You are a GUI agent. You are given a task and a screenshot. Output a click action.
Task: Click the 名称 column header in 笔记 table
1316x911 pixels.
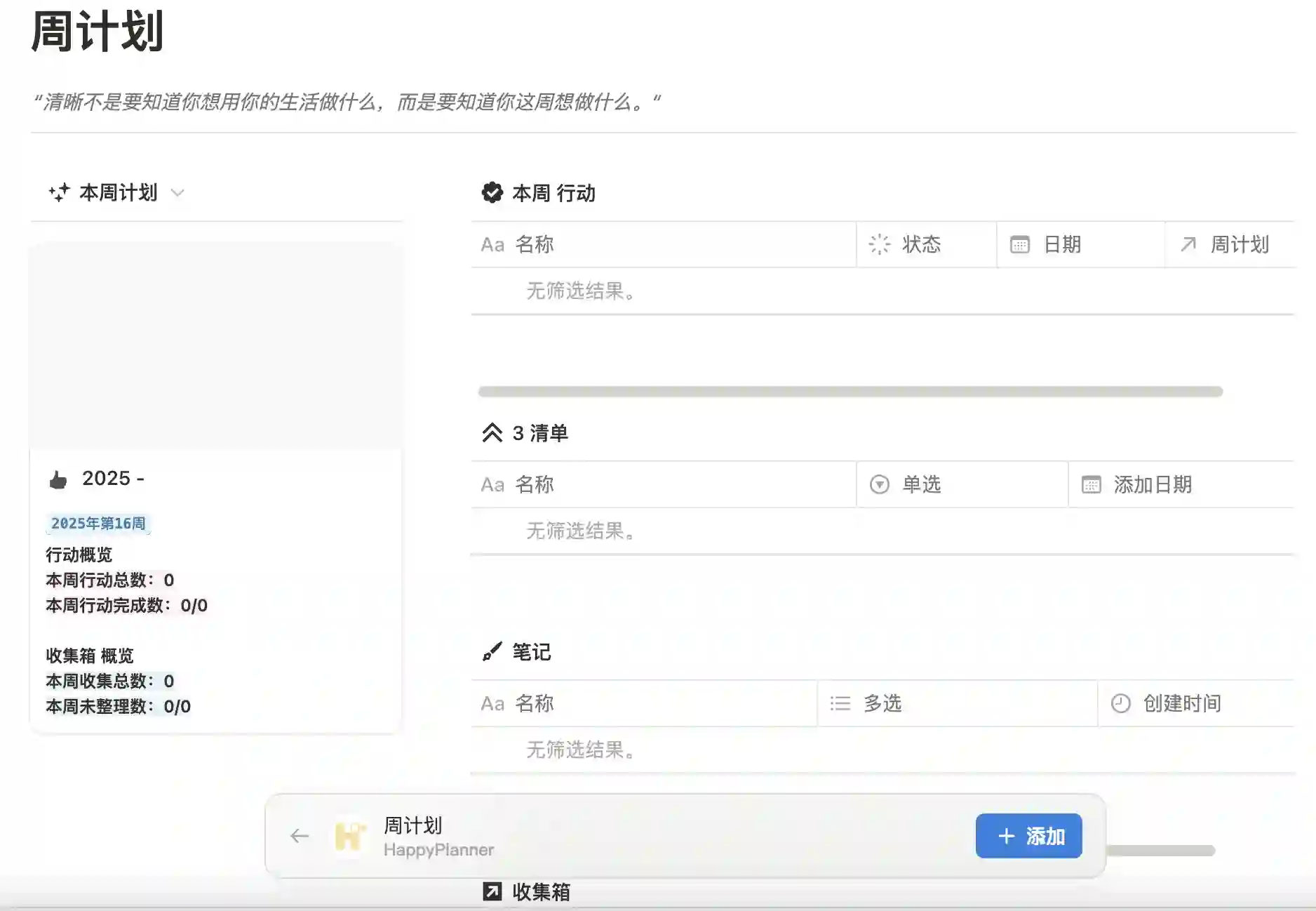click(644, 703)
